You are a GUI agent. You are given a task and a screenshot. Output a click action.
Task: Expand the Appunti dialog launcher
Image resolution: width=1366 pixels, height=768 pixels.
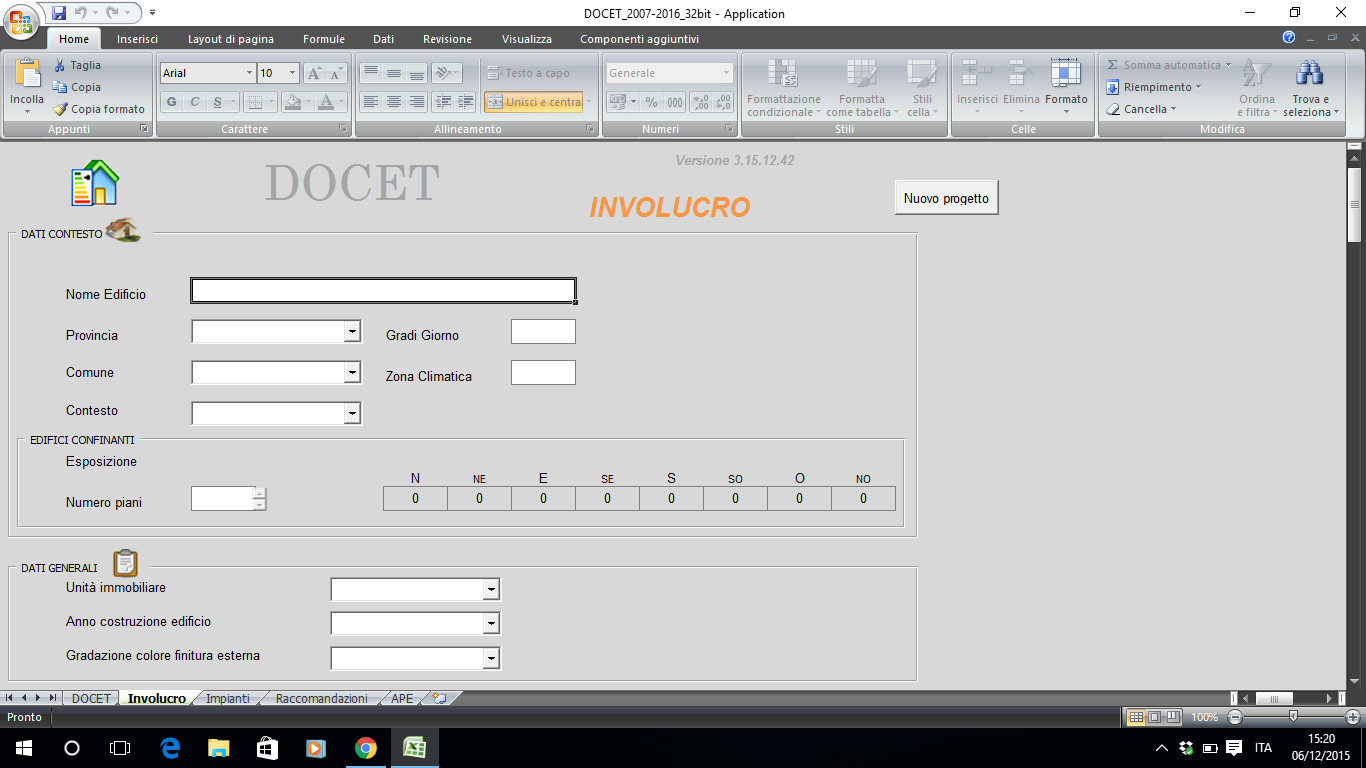pos(144,129)
